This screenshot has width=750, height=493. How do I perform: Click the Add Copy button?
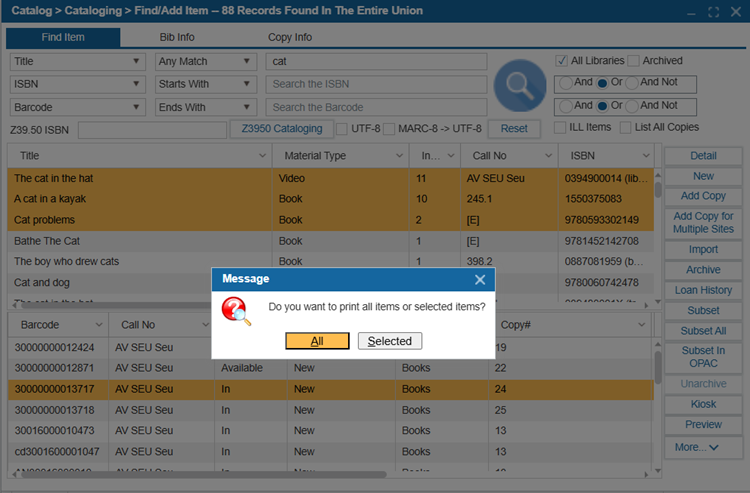[703, 196]
